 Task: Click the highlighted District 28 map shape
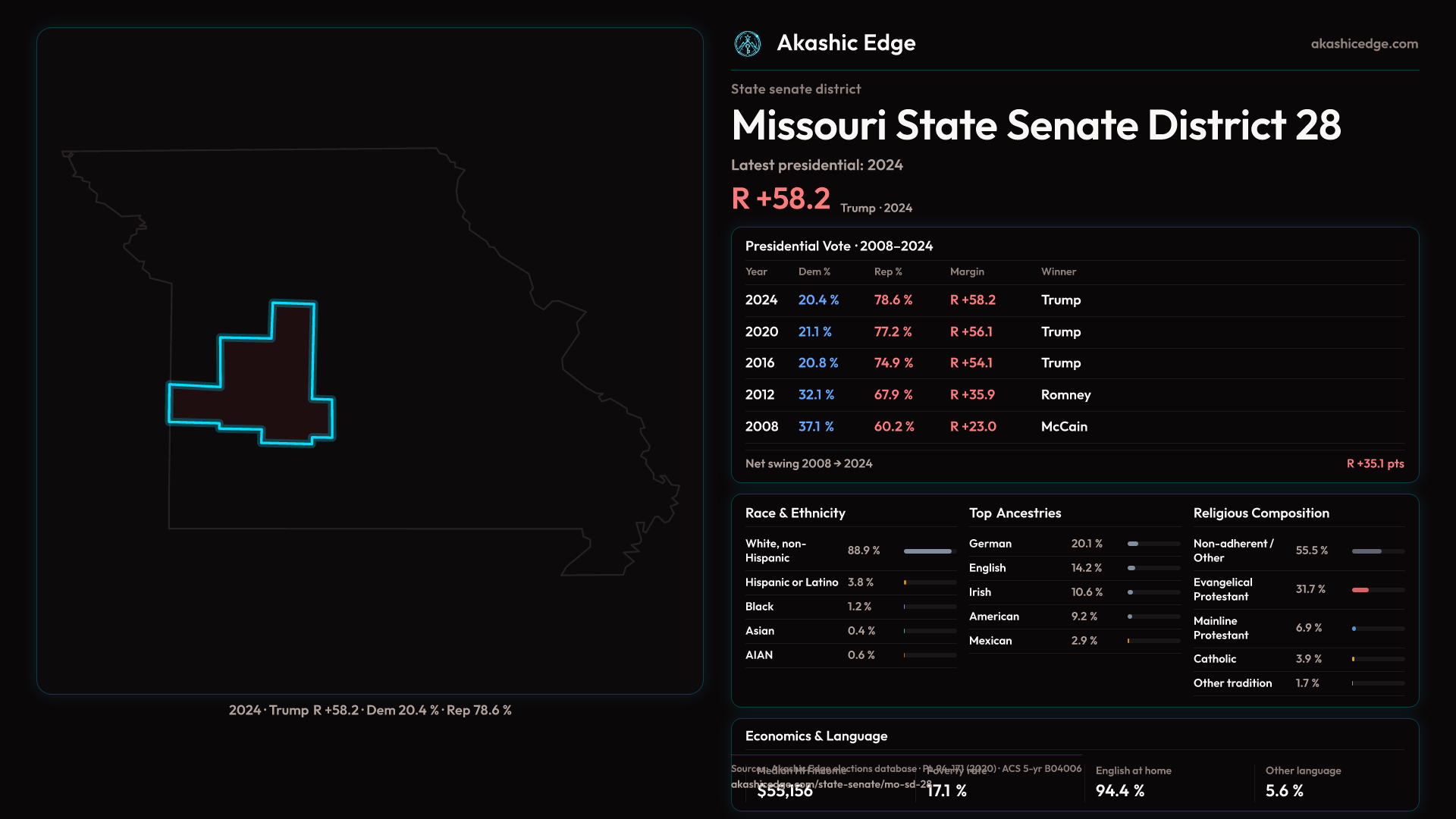coord(265,387)
